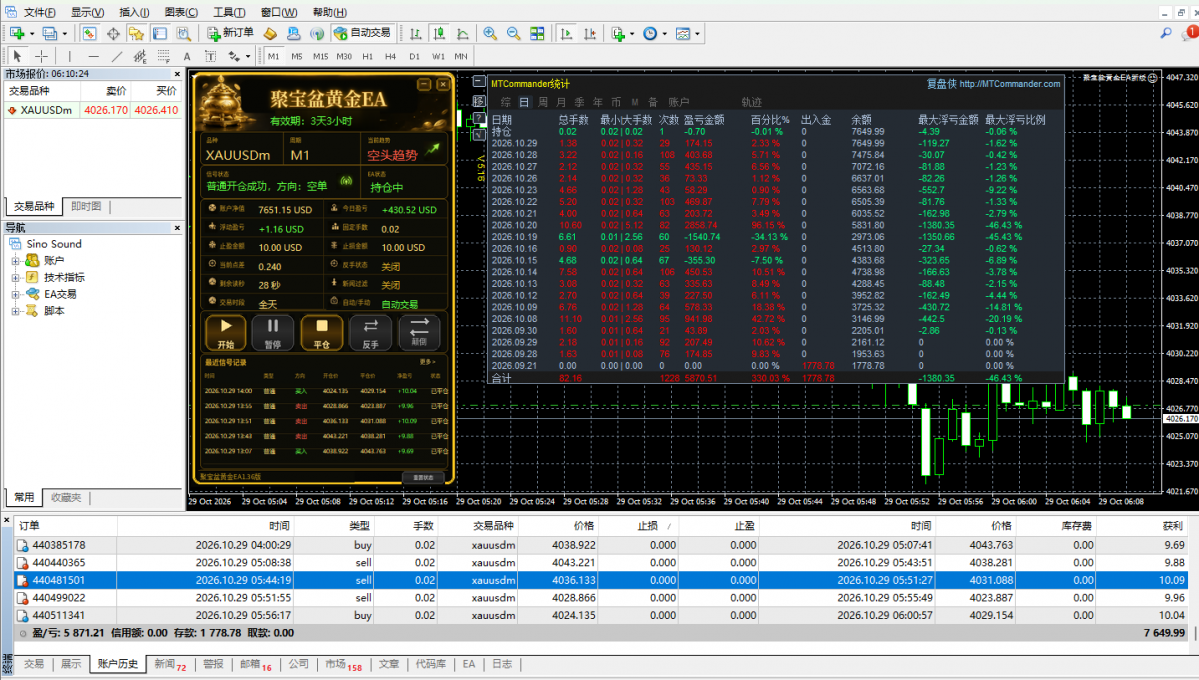Expand the 技术指标 indicators tree node
1199x680 pixels.
[15, 278]
